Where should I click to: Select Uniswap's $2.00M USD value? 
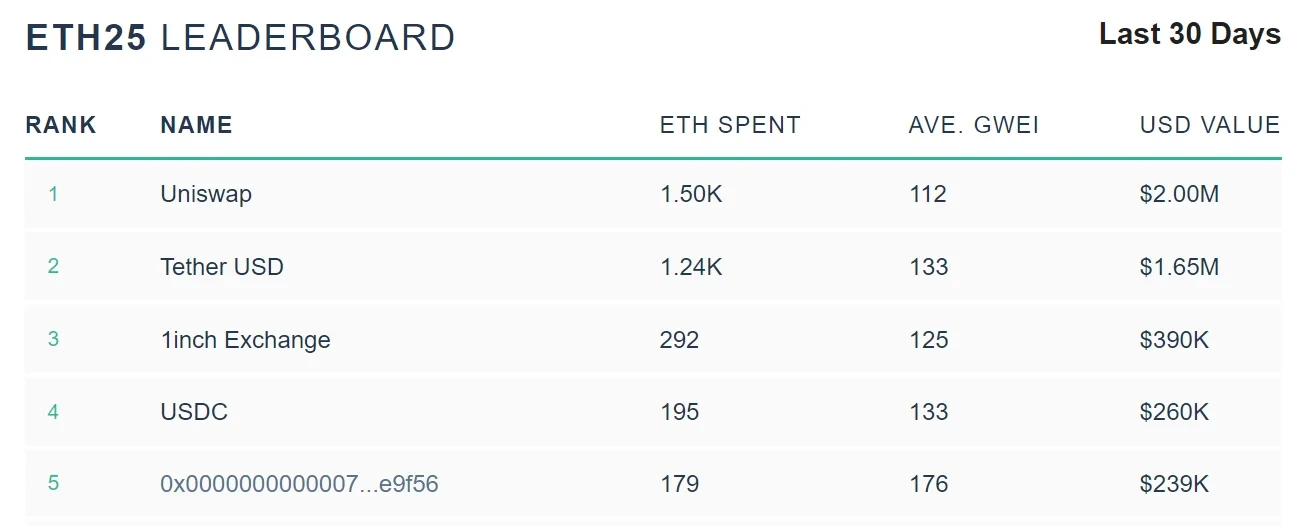coord(1179,194)
